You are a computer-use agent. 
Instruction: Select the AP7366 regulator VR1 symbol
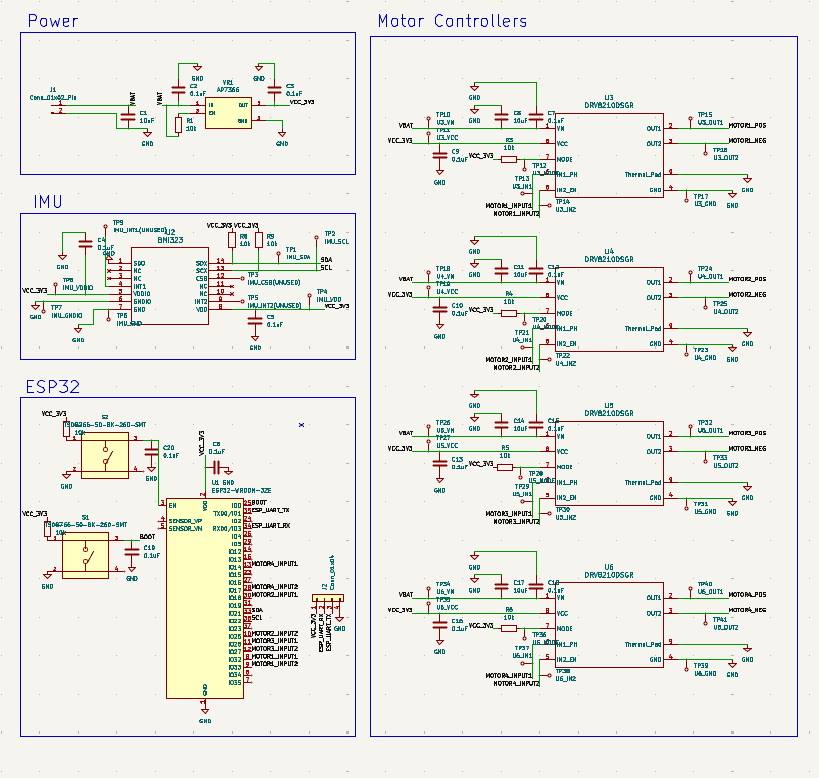(x=228, y=113)
